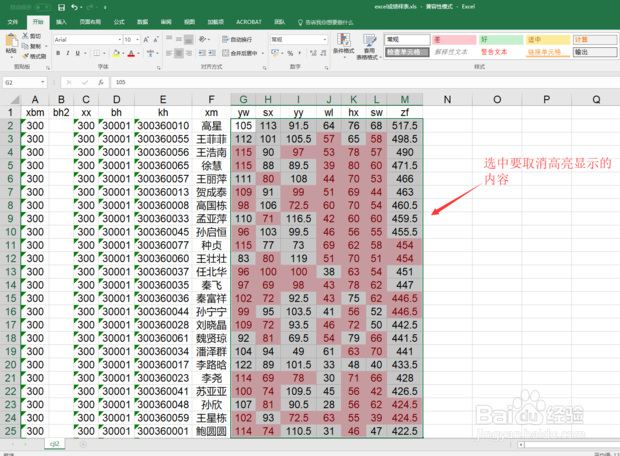Open the text orientation button

[204, 39]
